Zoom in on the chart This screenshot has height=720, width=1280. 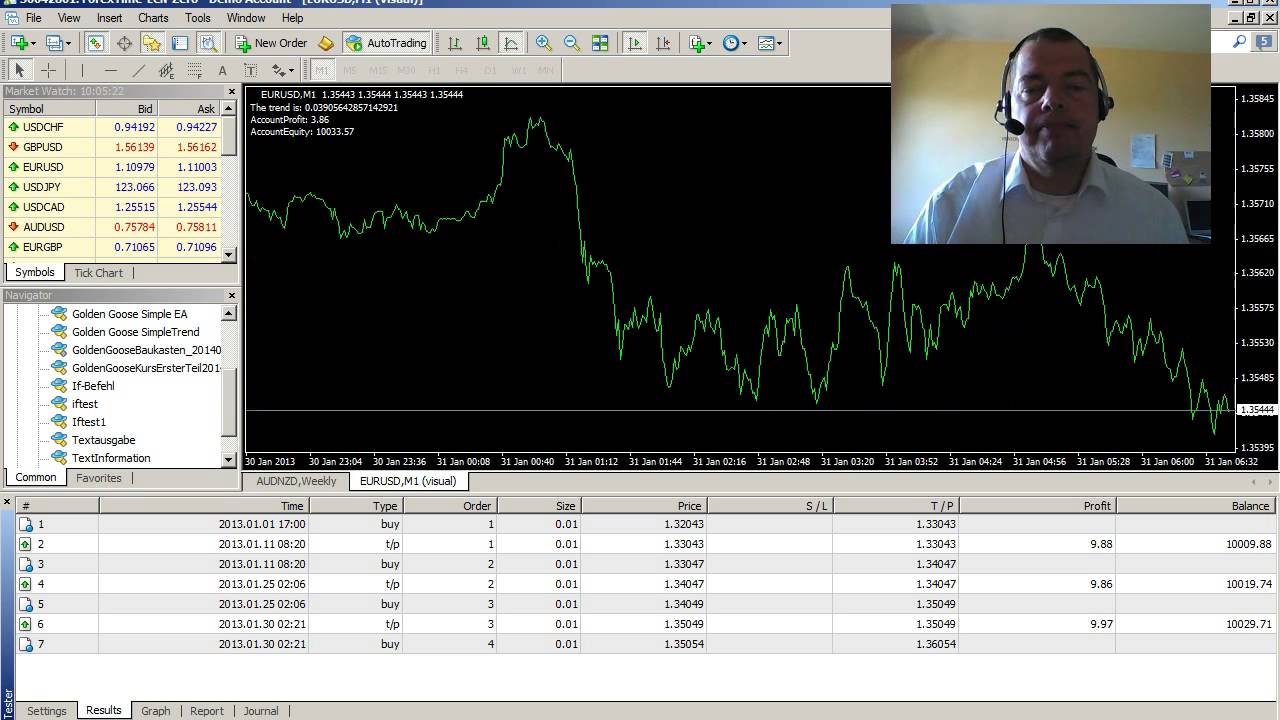(544, 43)
